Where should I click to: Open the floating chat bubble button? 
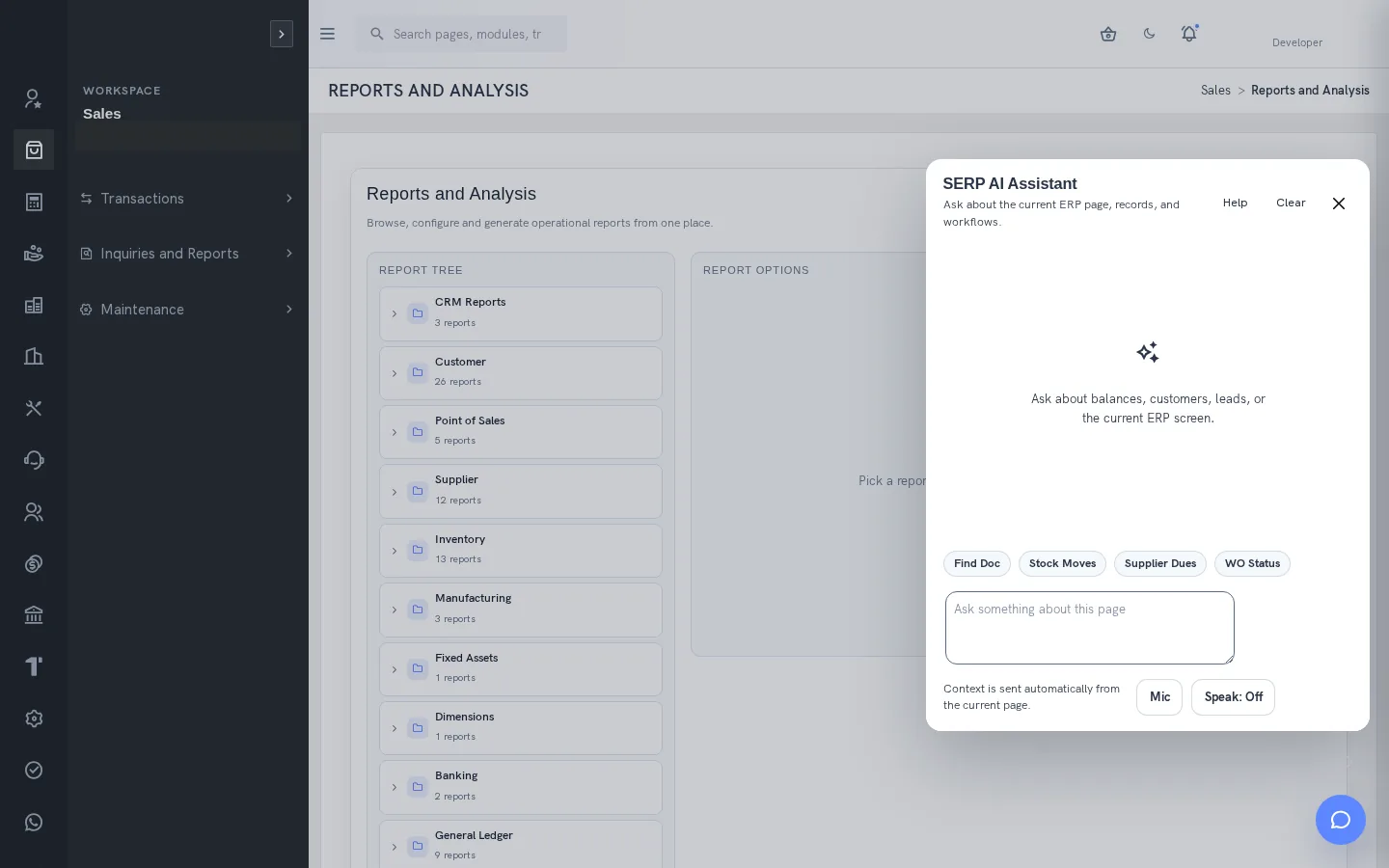point(1341,820)
